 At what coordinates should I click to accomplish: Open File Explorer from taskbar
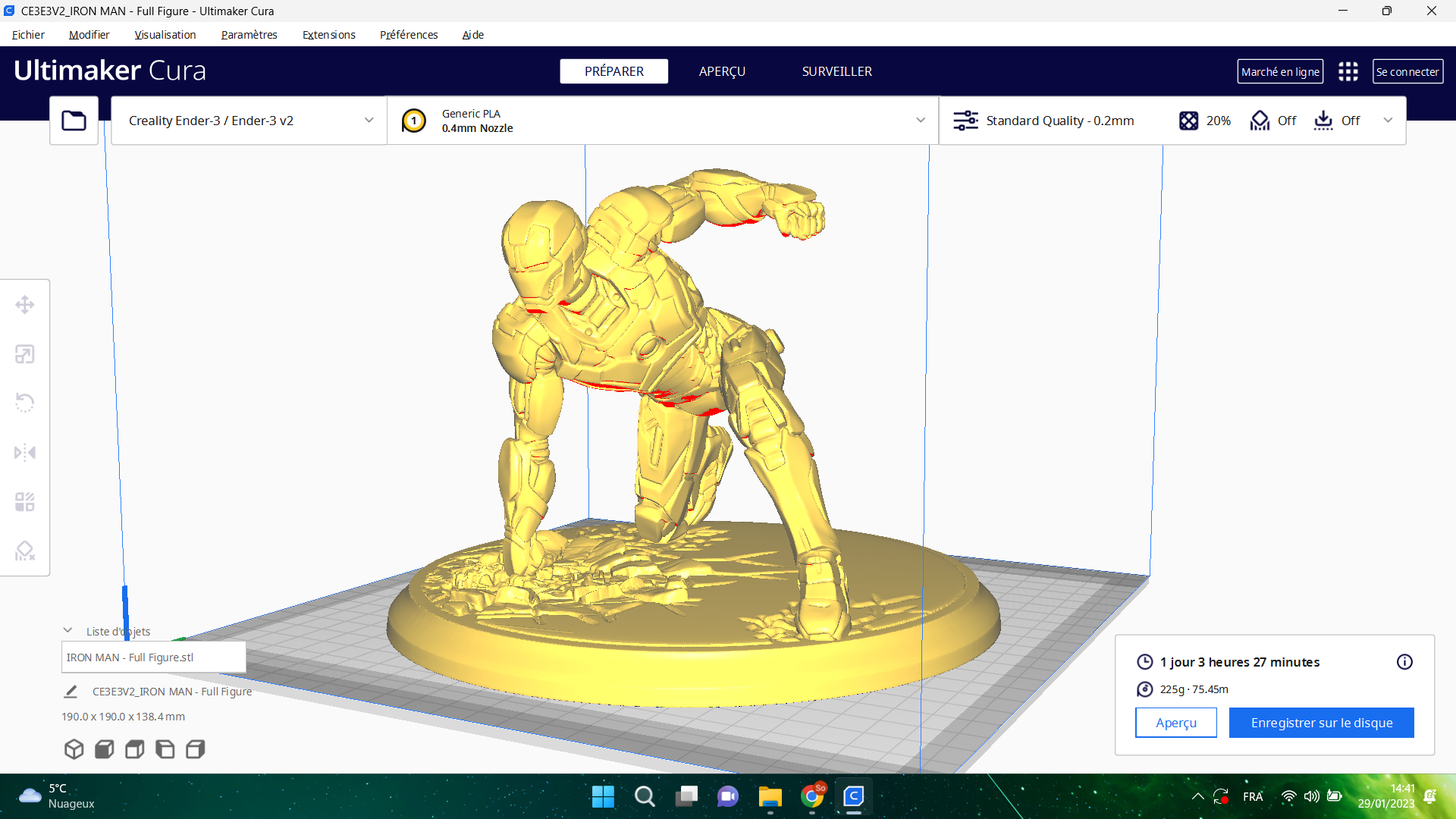[x=770, y=796]
